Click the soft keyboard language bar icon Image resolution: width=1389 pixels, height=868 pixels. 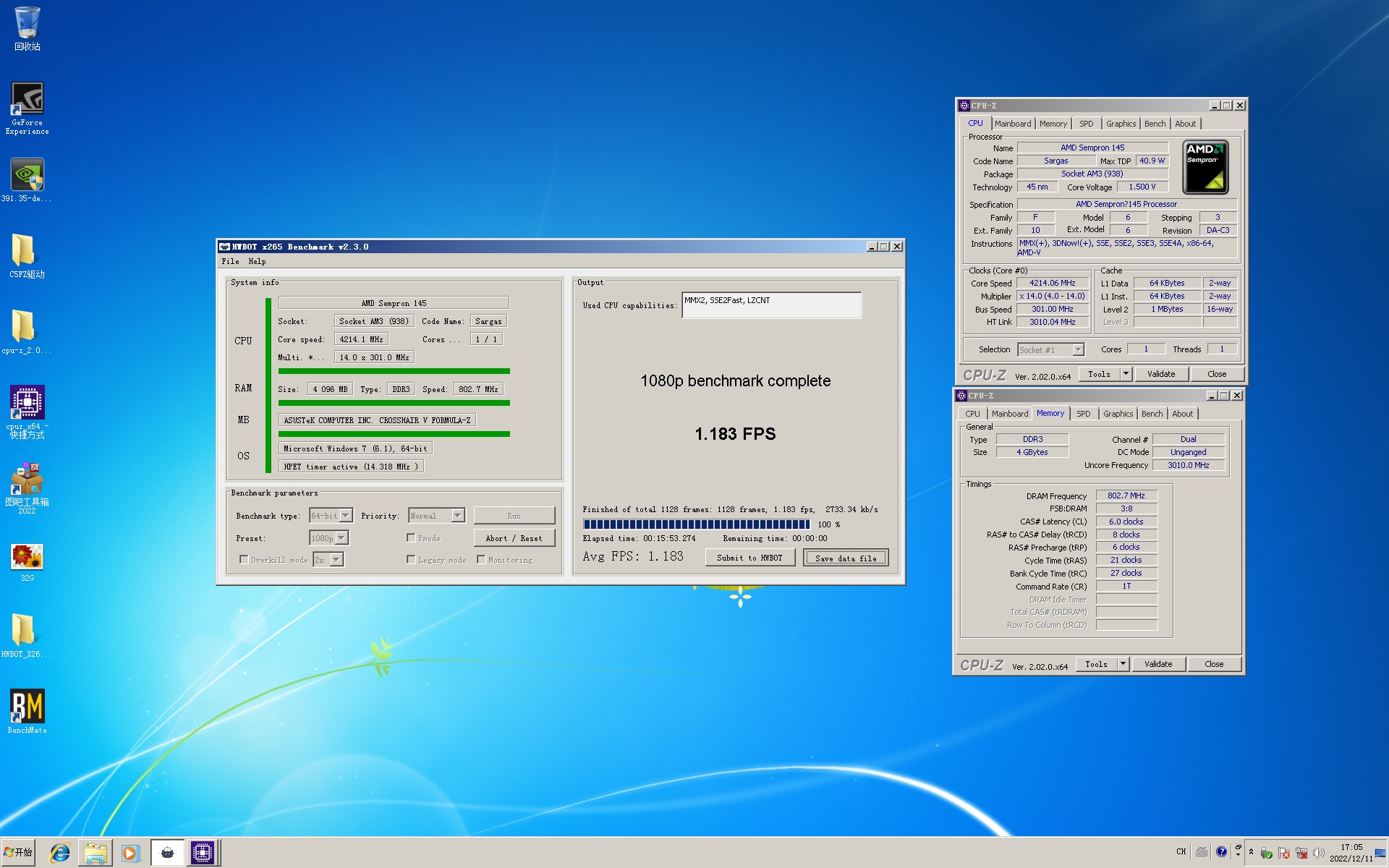pyautogui.click(x=1202, y=851)
